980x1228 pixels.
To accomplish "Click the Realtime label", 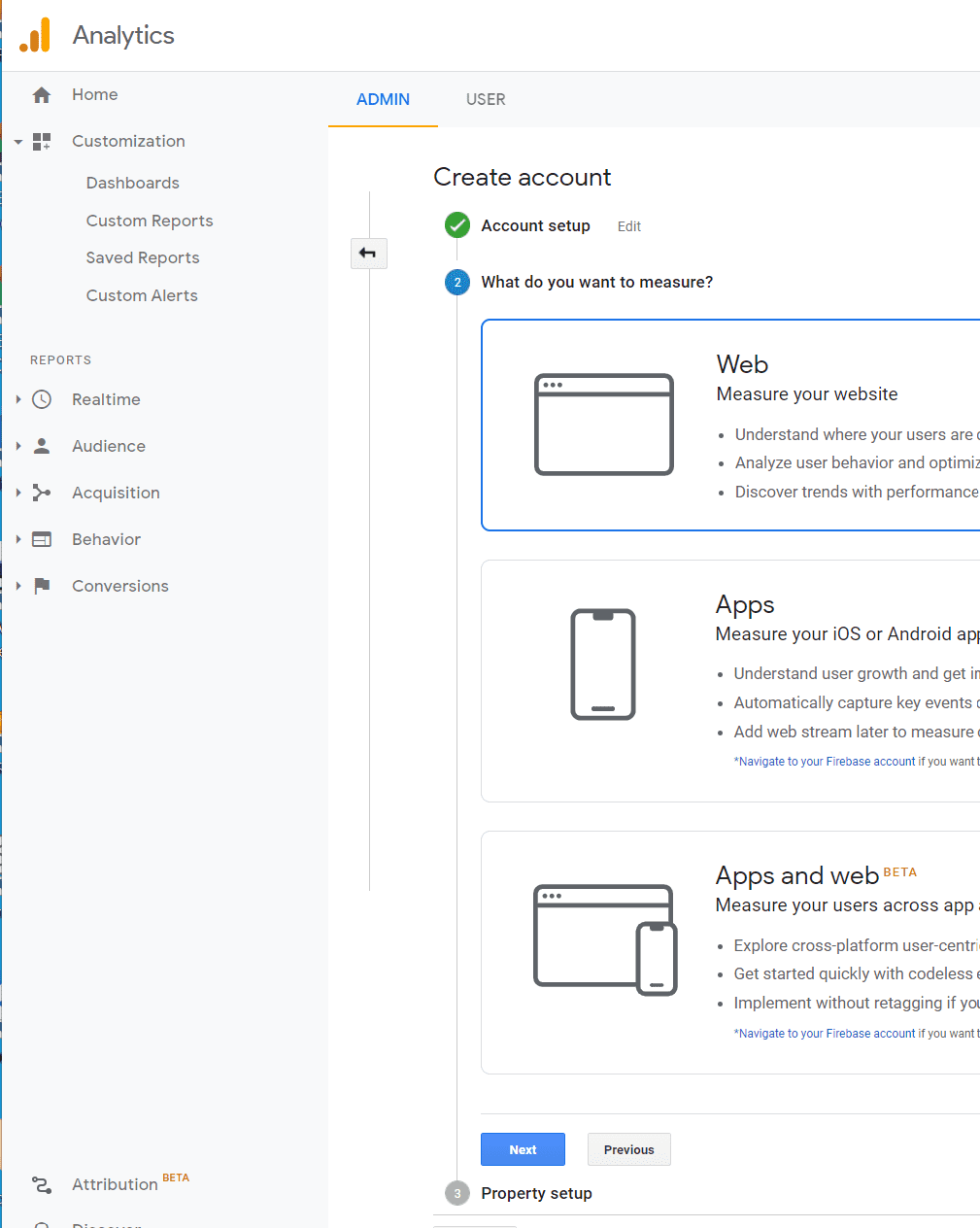I will 106,399.
